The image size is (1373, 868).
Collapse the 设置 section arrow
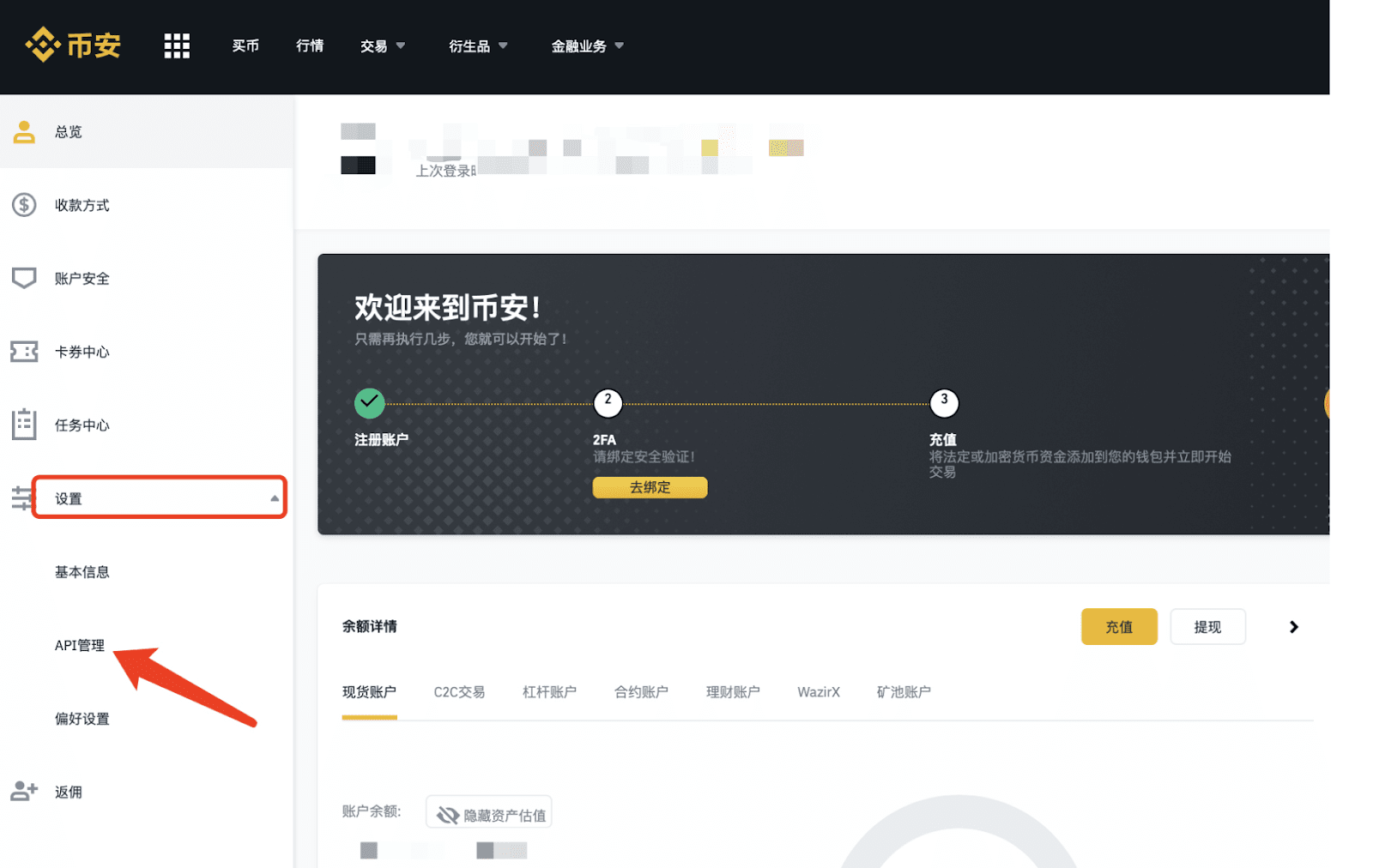pyautogui.click(x=275, y=498)
